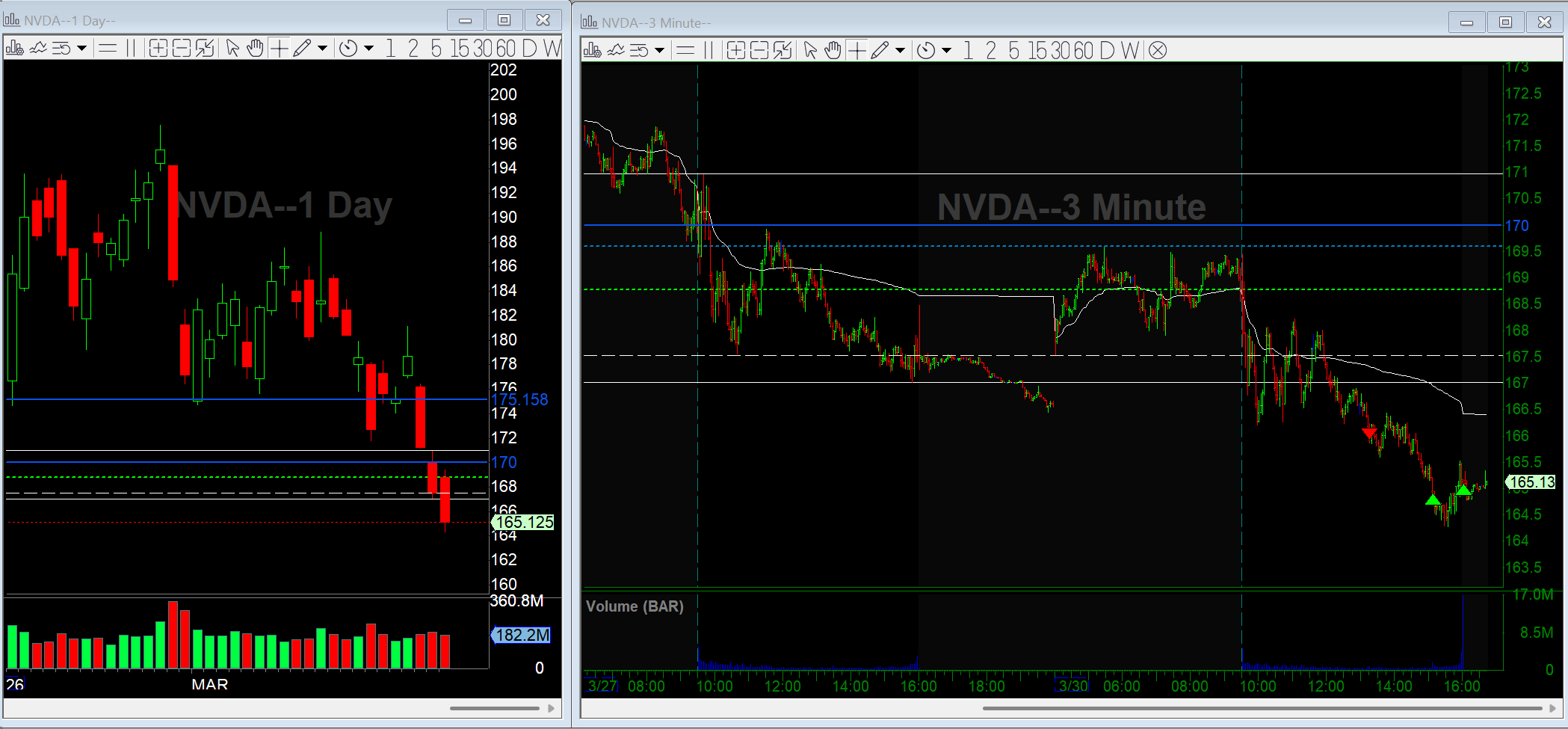The height and width of the screenshot is (729, 1568).
Task: Switch the 1 Day window to 15-minute timeframe
Action: (460, 49)
